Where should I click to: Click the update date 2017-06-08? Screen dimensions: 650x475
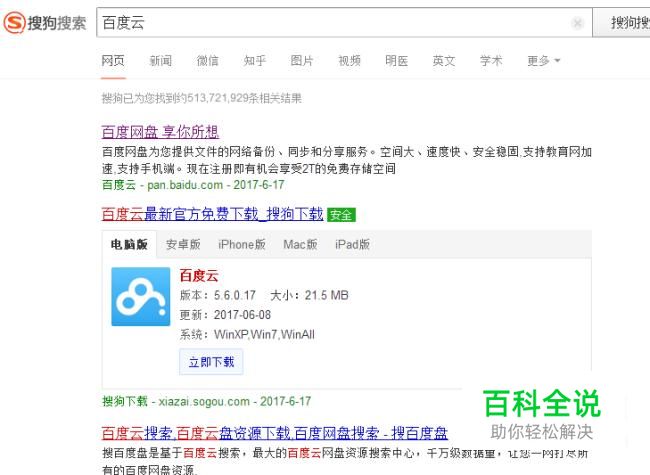[x=242, y=315]
